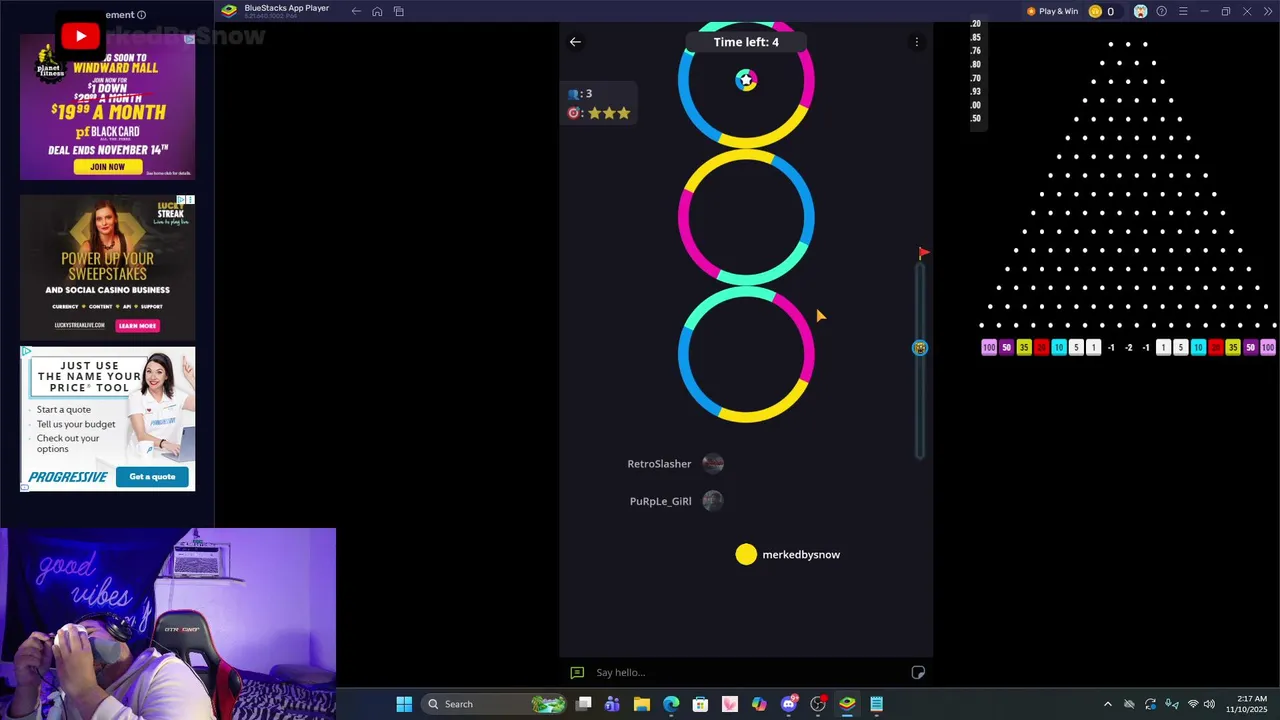
Task: Show hidden system tray icons
Action: click(x=1107, y=704)
